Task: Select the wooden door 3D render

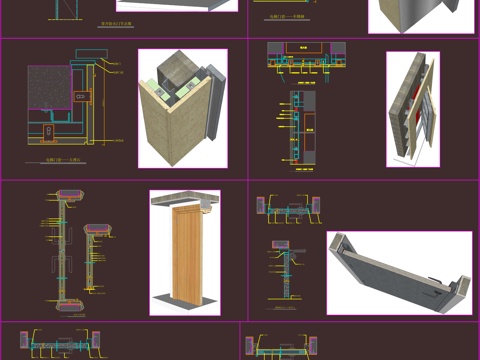Action: tap(185, 253)
